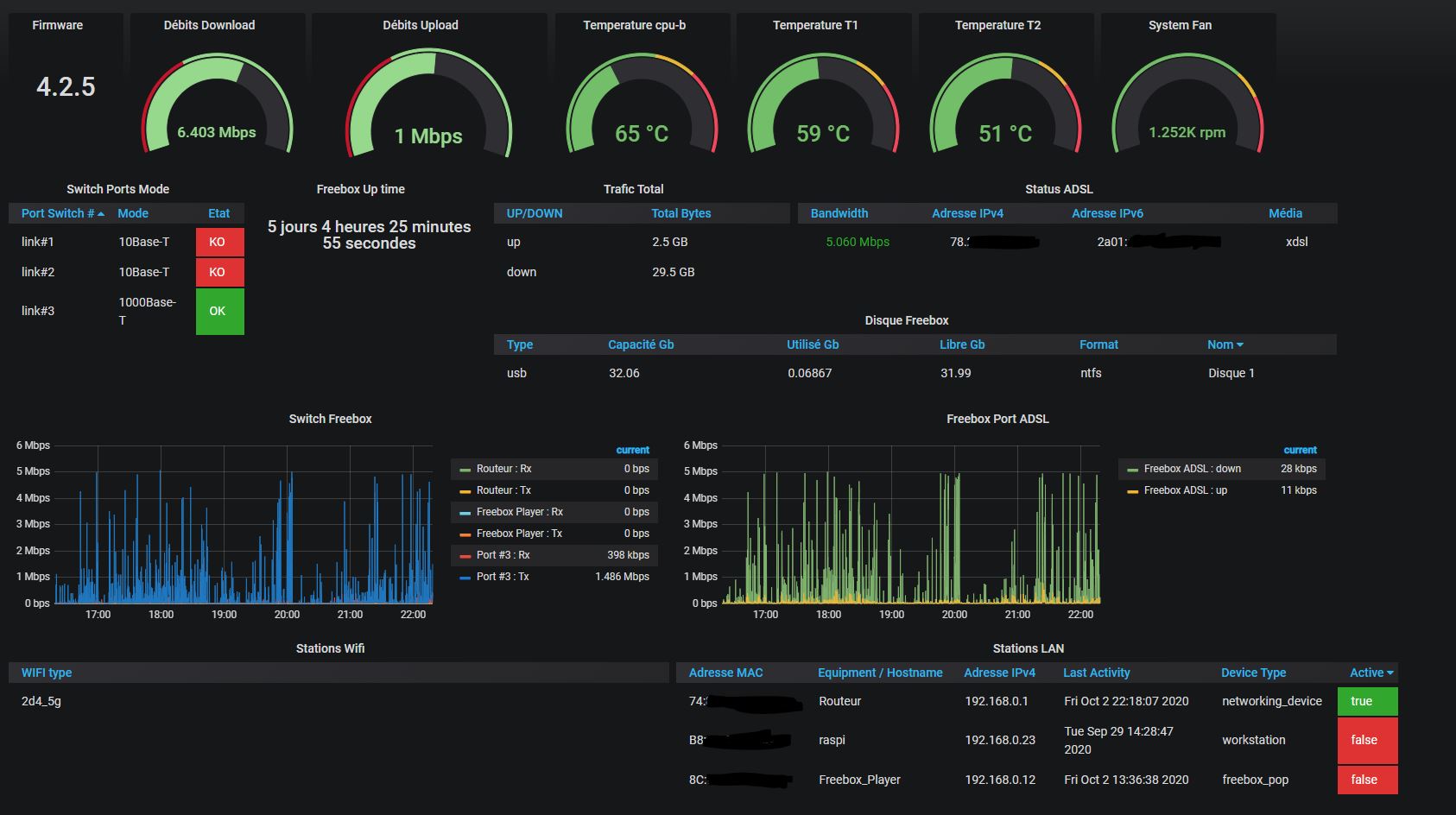Click the Routeur : Tx yellow legend marker
Screen dimensions: 1456x815
coord(465,491)
